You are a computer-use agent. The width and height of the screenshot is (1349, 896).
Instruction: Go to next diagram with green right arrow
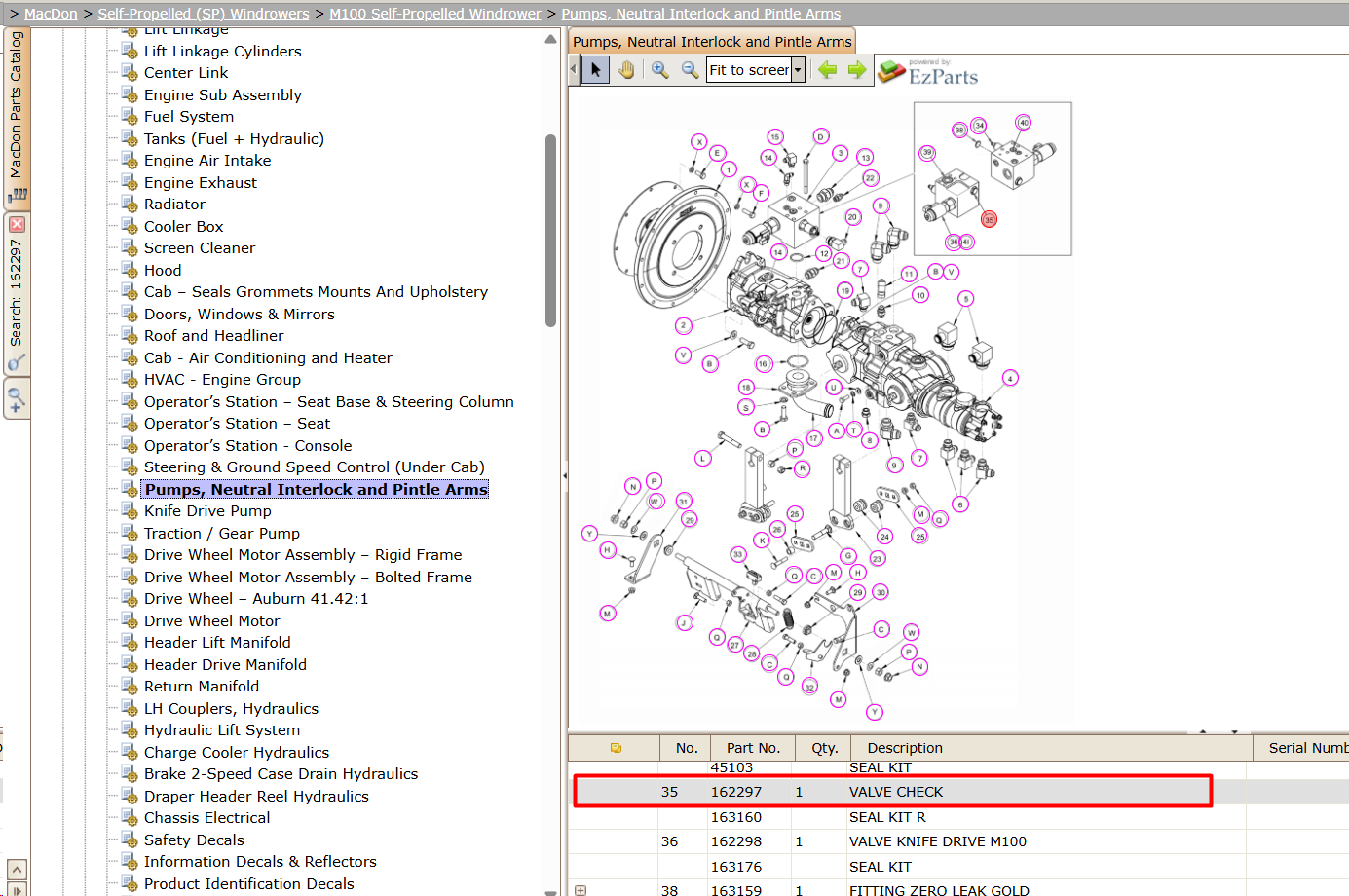857,70
